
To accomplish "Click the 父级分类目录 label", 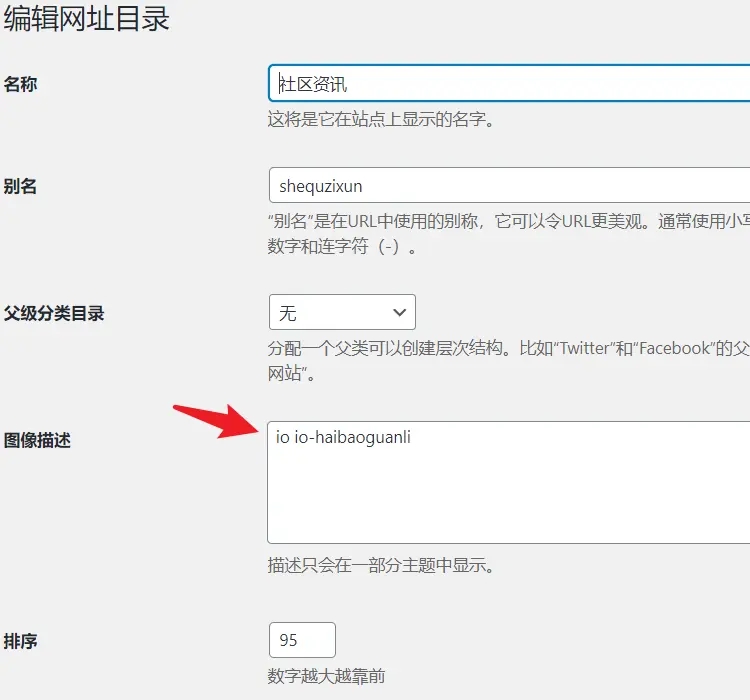I will tap(54, 313).
